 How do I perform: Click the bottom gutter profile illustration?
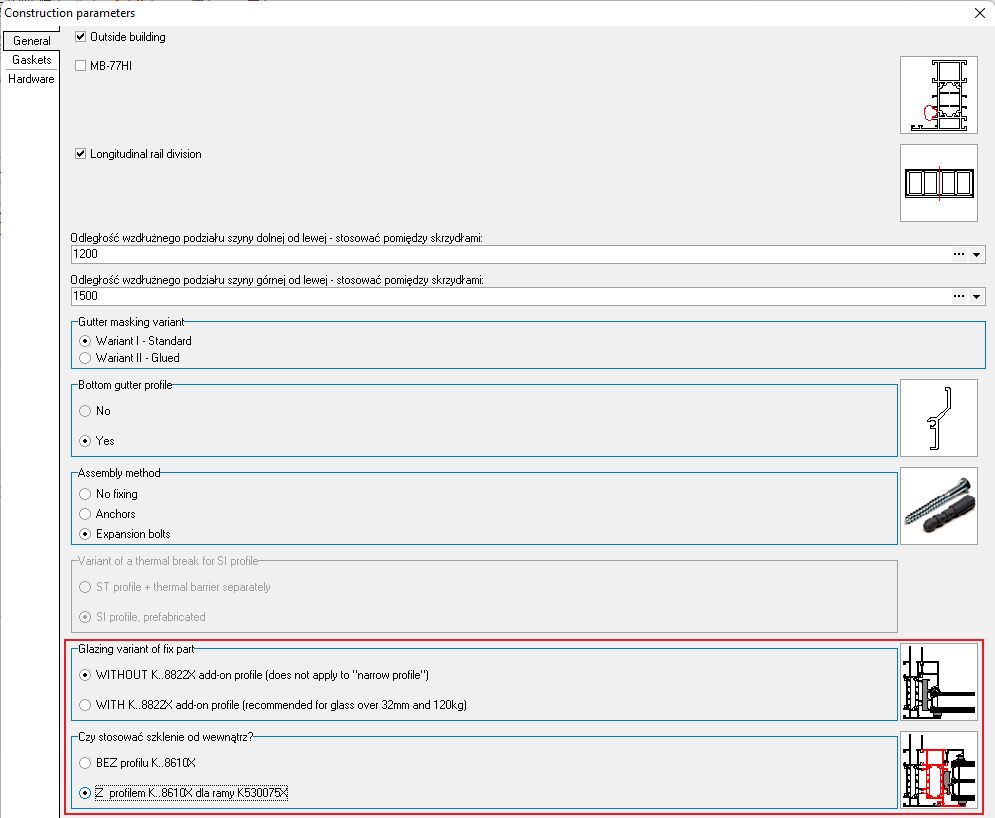coord(938,418)
